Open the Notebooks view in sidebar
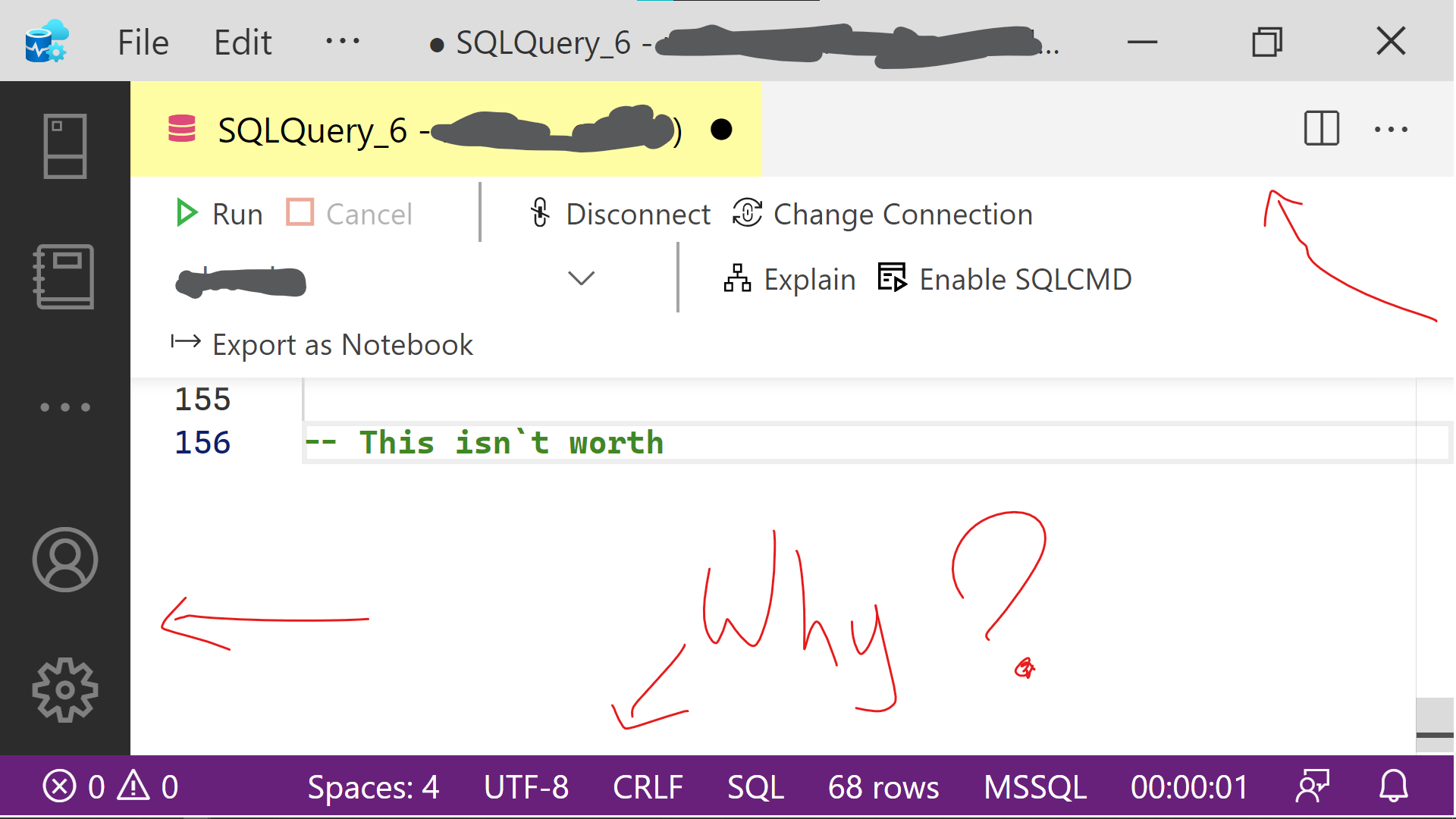The height and width of the screenshot is (819, 1456). tap(65, 277)
